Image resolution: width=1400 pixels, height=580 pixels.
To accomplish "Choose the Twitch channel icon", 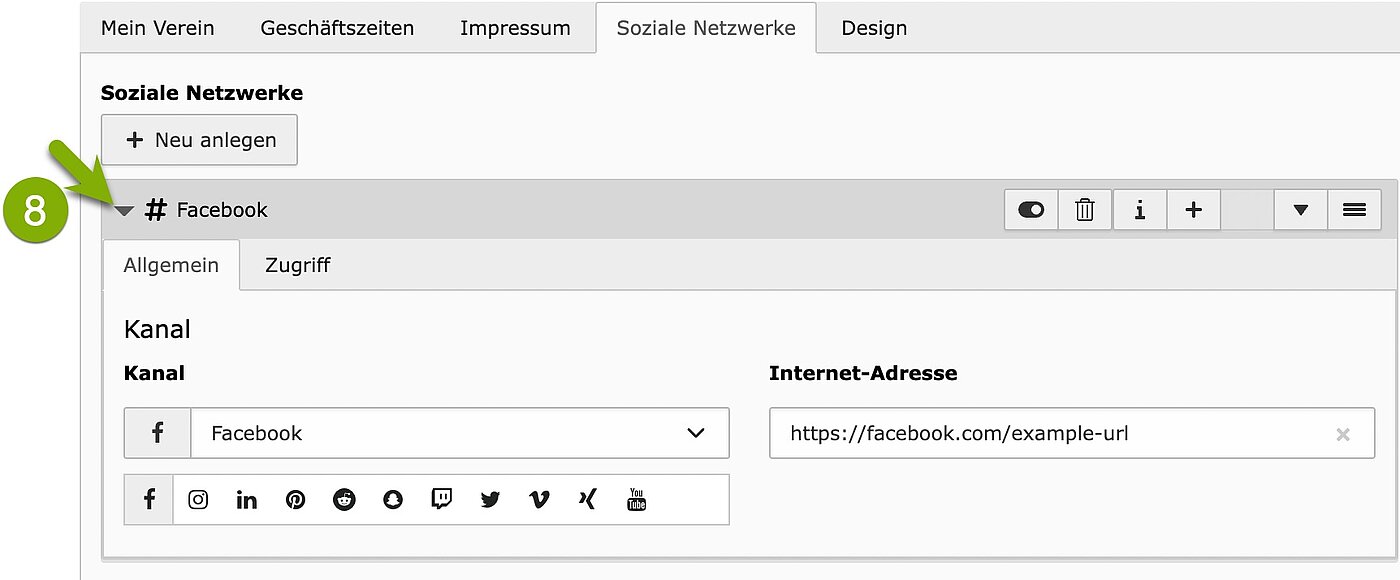I will (x=441, y=499).
